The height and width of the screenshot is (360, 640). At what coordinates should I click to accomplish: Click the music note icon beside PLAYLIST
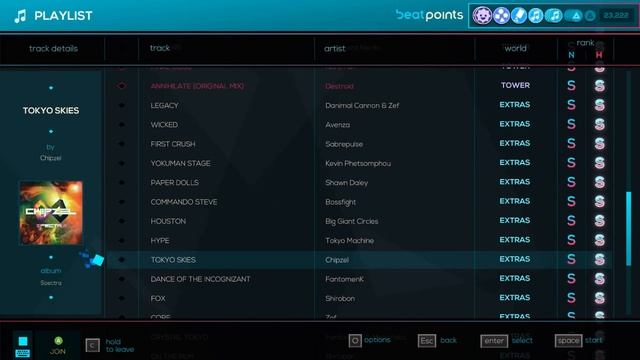click(x=20, y=16)
